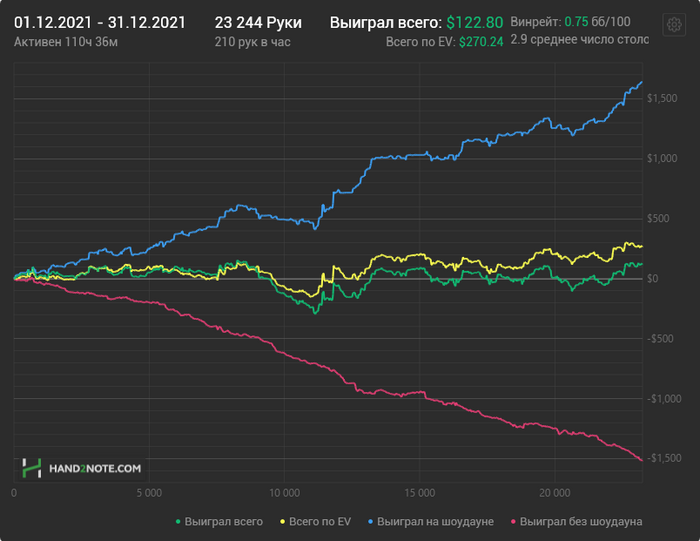Image resolution: width=700 pixels, height=541 pixels.
Task: Click the EV total value $270.24
Action: [x=481, y=42]
